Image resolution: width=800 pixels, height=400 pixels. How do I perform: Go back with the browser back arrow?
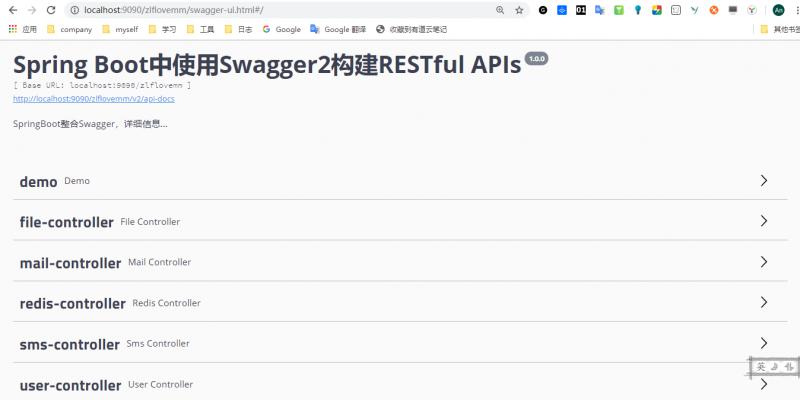pos(13,10)
